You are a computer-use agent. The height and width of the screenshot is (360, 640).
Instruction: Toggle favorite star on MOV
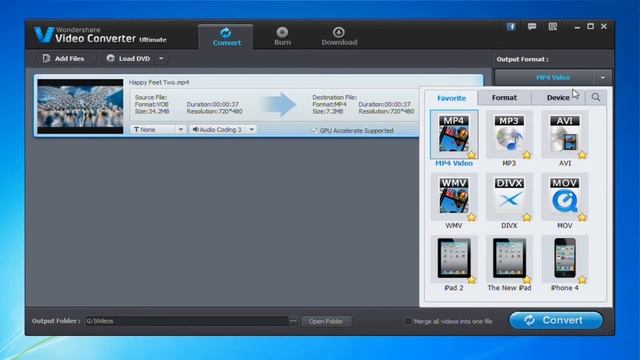582,218
